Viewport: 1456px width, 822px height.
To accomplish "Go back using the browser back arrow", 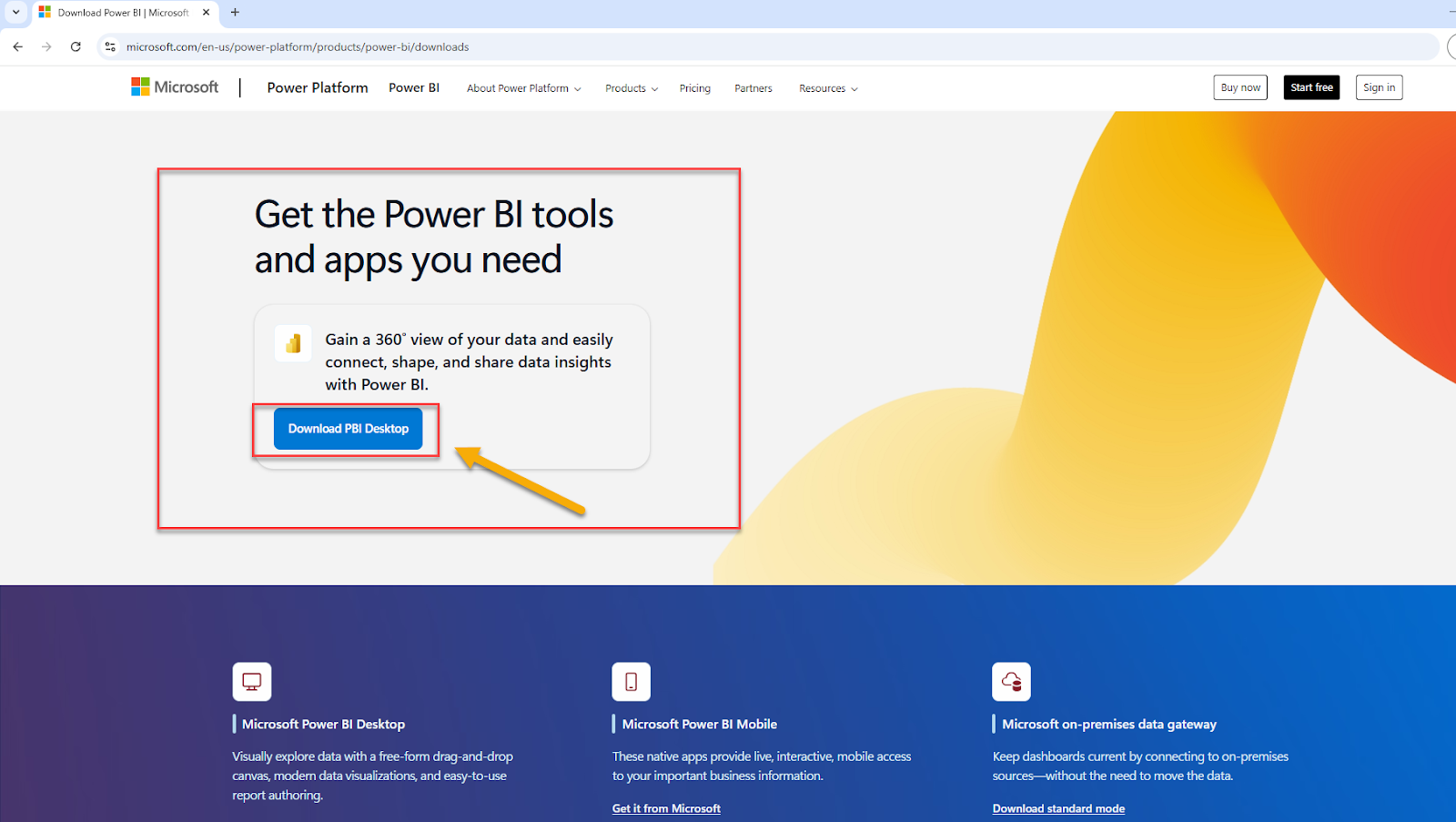I will click(18, 46).
